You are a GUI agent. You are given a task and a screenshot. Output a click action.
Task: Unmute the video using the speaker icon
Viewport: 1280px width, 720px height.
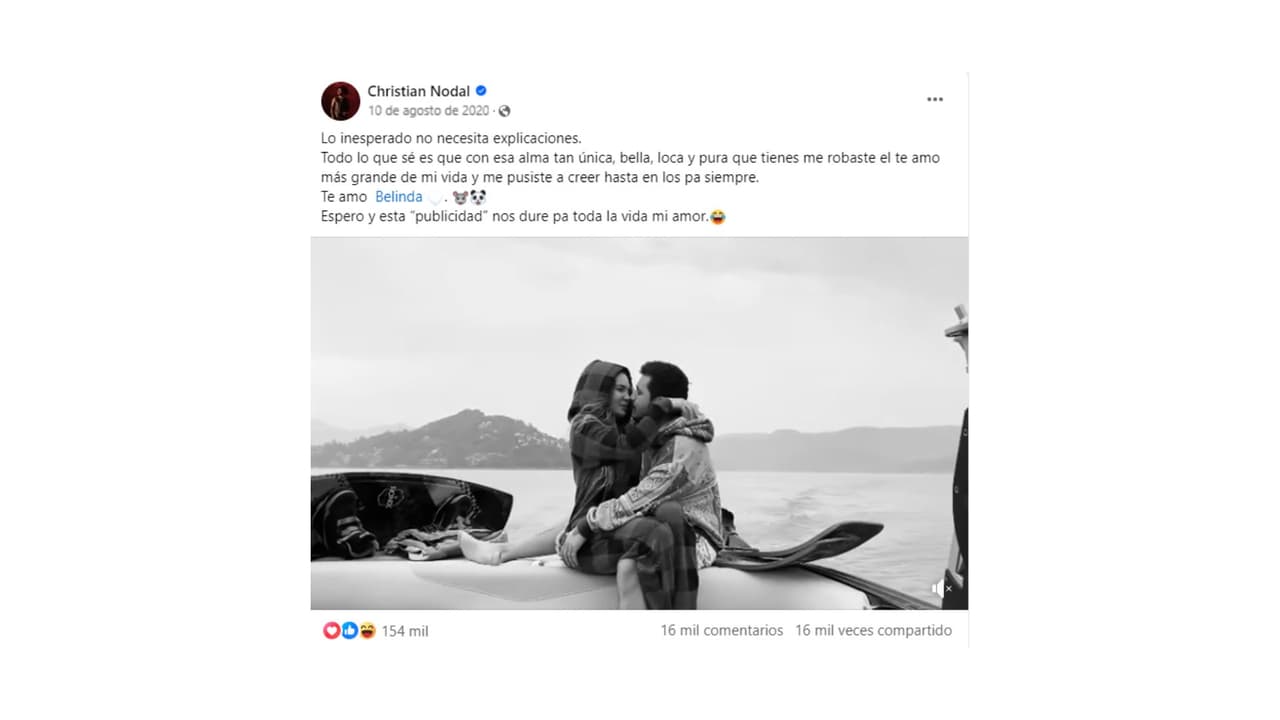[x=941, y=589]
